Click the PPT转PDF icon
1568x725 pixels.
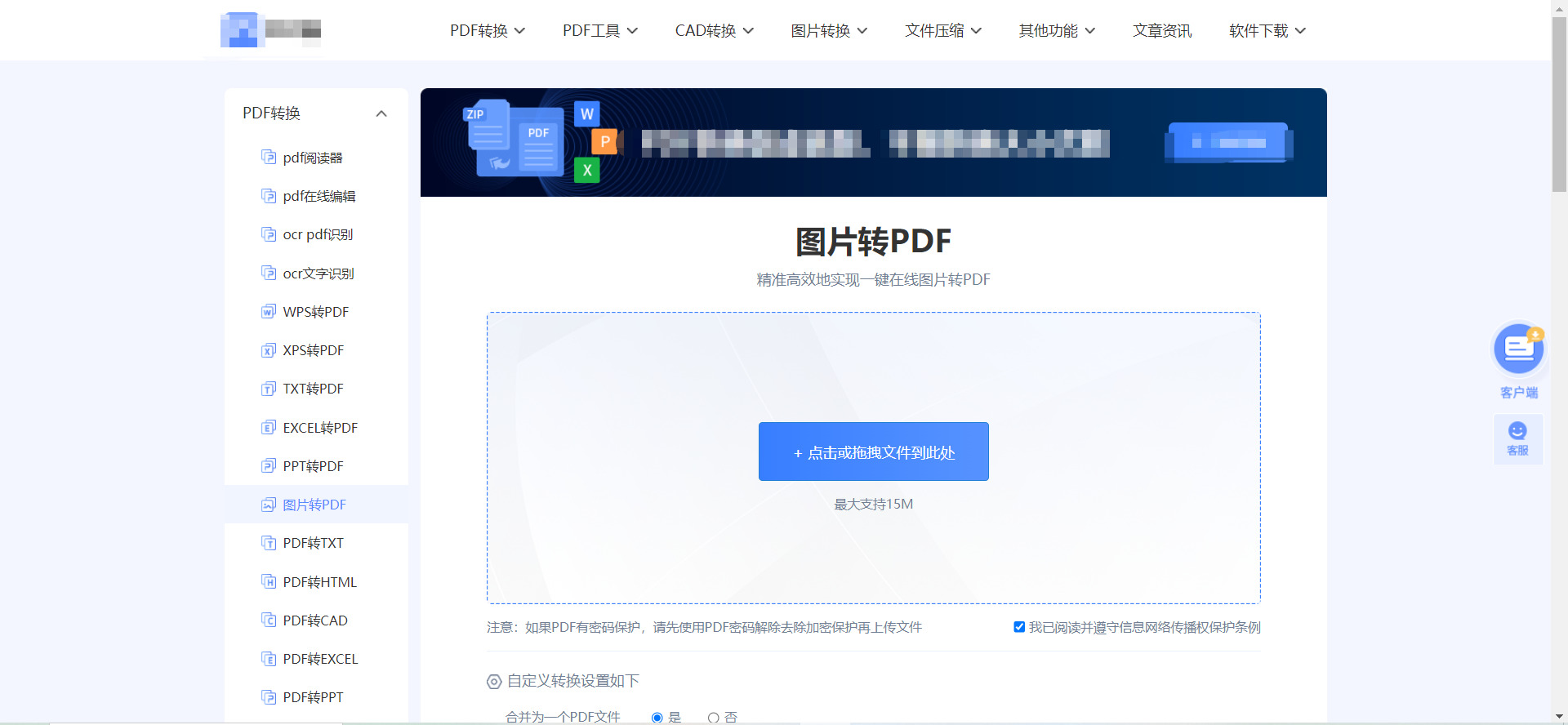[269, 466]
